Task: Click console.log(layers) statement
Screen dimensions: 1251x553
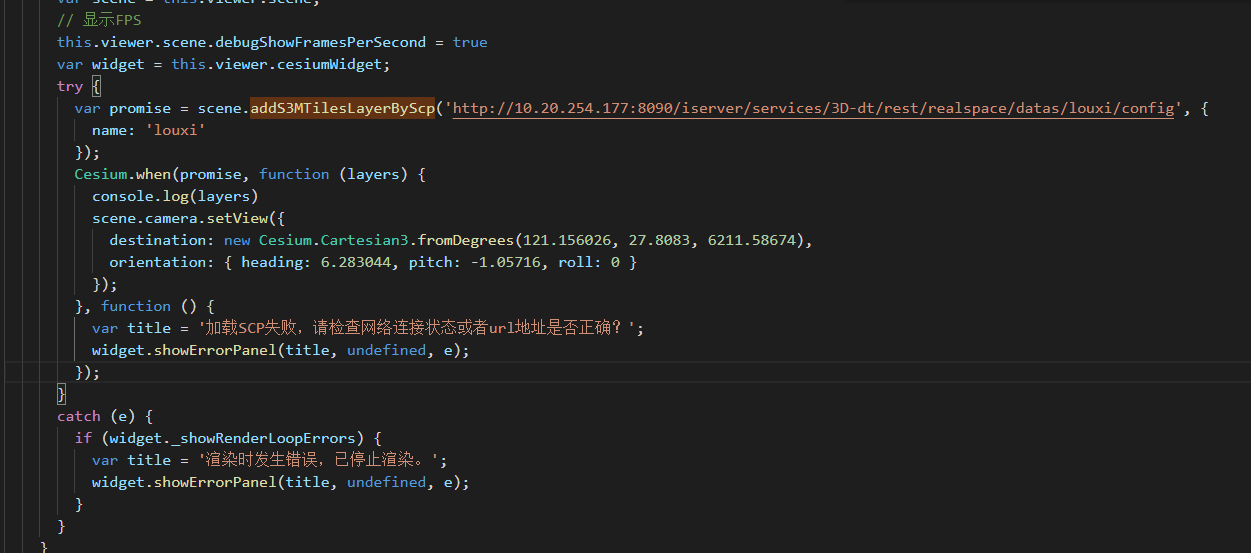Action: (175, 196)
